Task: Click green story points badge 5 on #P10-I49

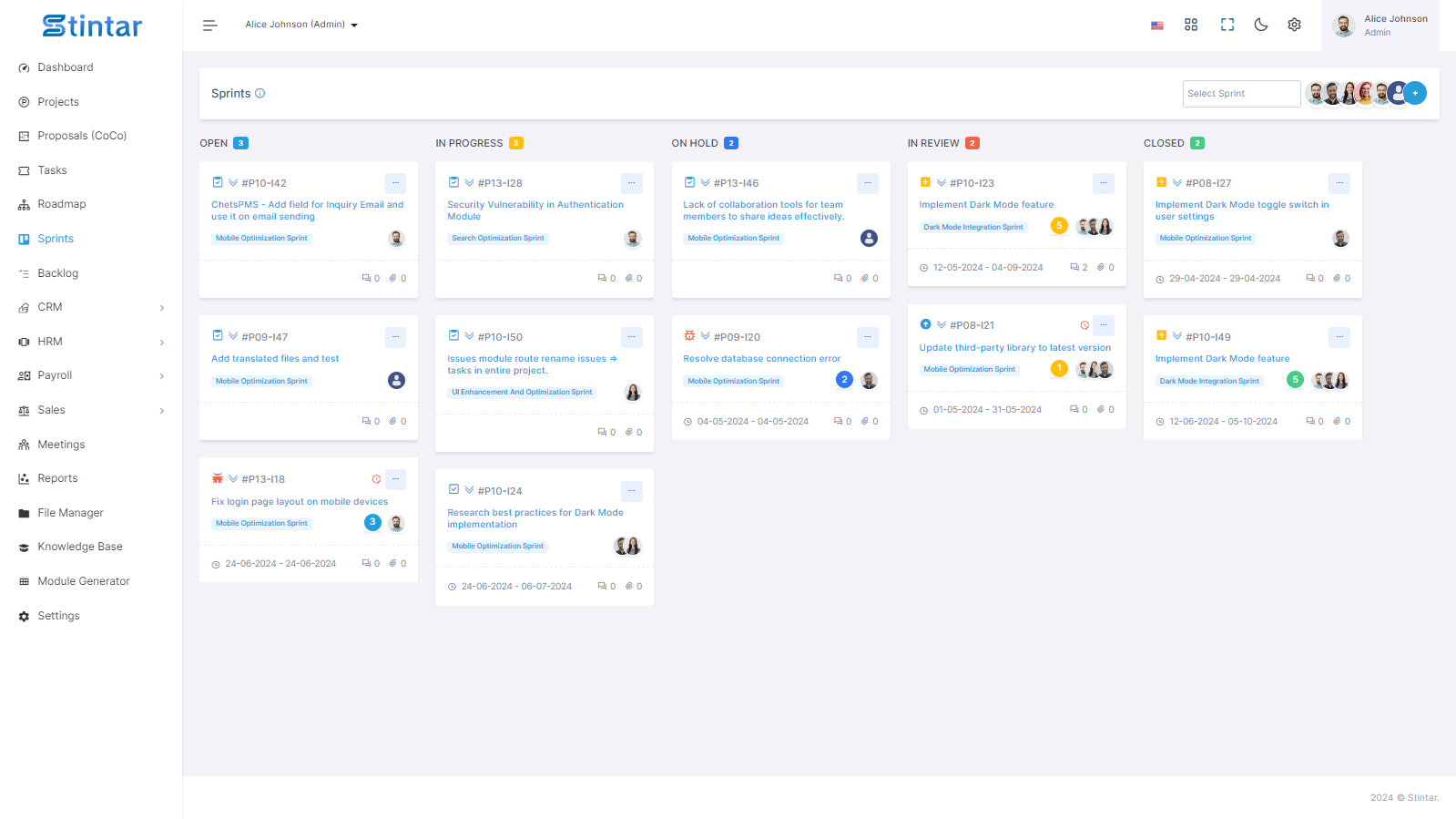Action: (1295, 380)
